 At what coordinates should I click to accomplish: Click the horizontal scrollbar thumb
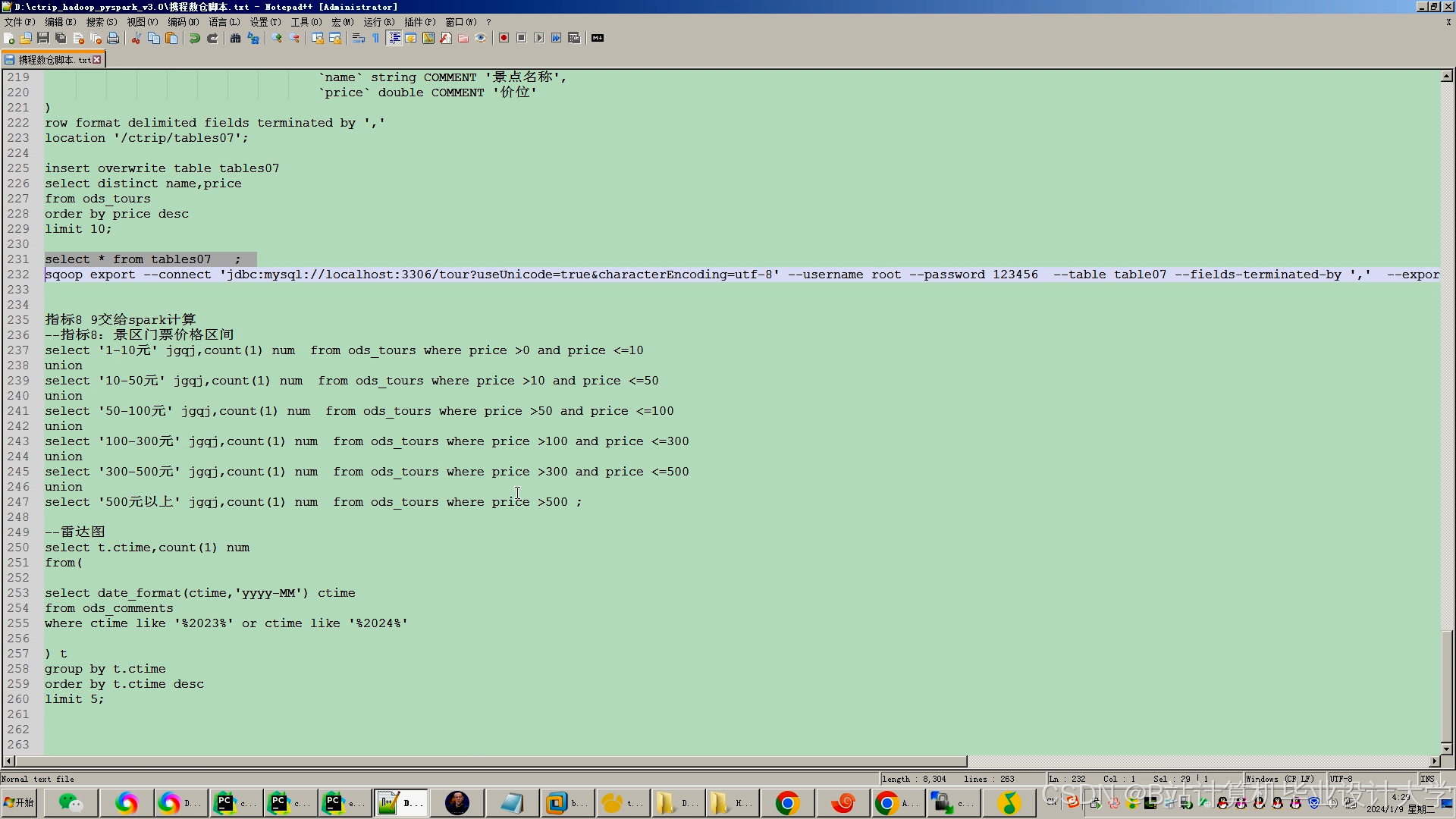tap(490, 761)
